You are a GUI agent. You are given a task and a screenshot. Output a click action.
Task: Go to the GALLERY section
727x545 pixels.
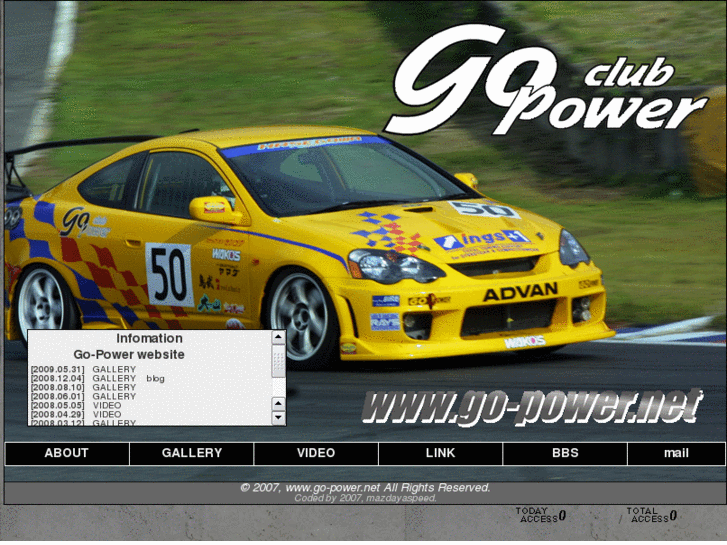tap(192, 453)
